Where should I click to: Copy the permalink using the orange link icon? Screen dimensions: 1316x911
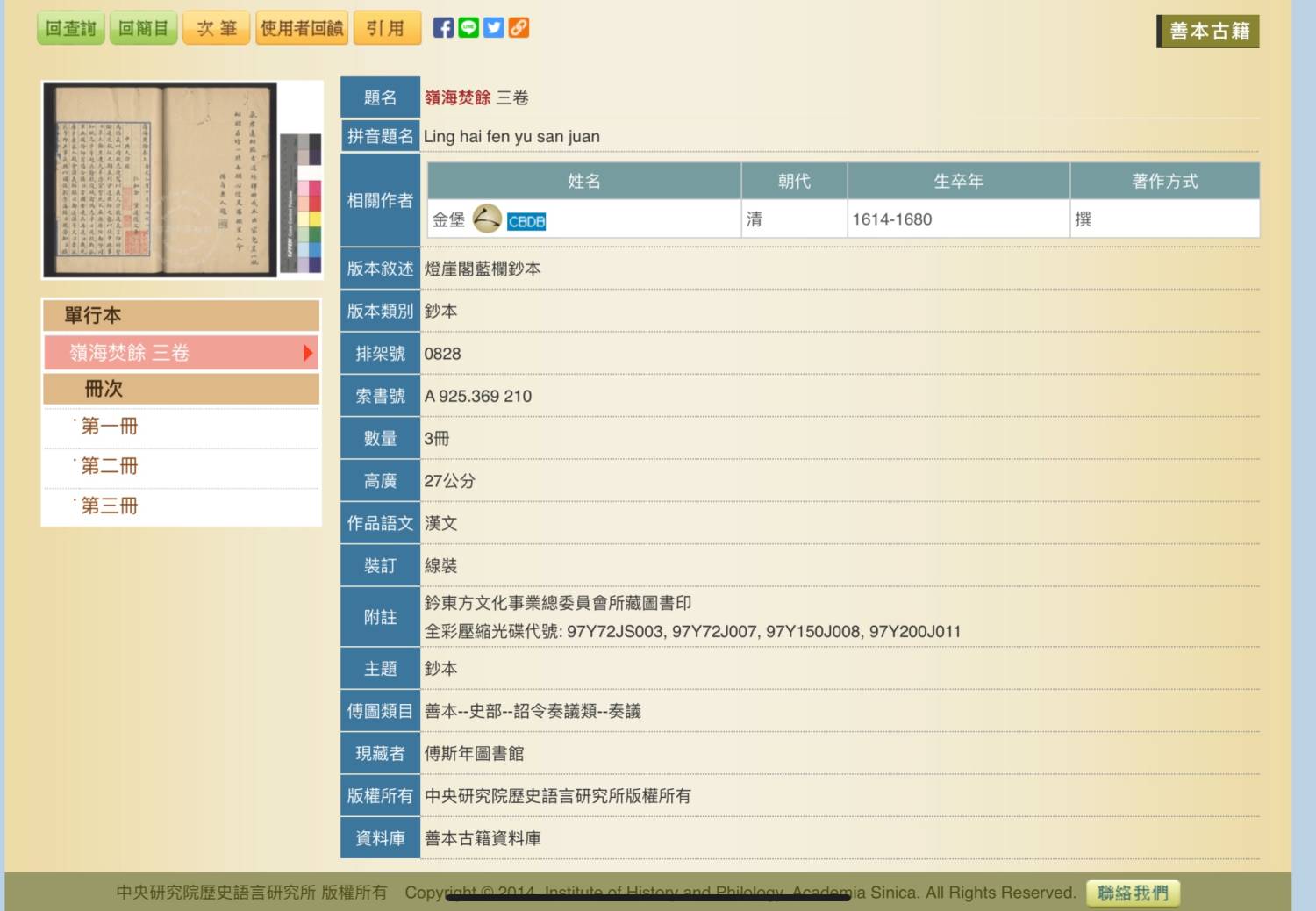(x=519, y=28)
